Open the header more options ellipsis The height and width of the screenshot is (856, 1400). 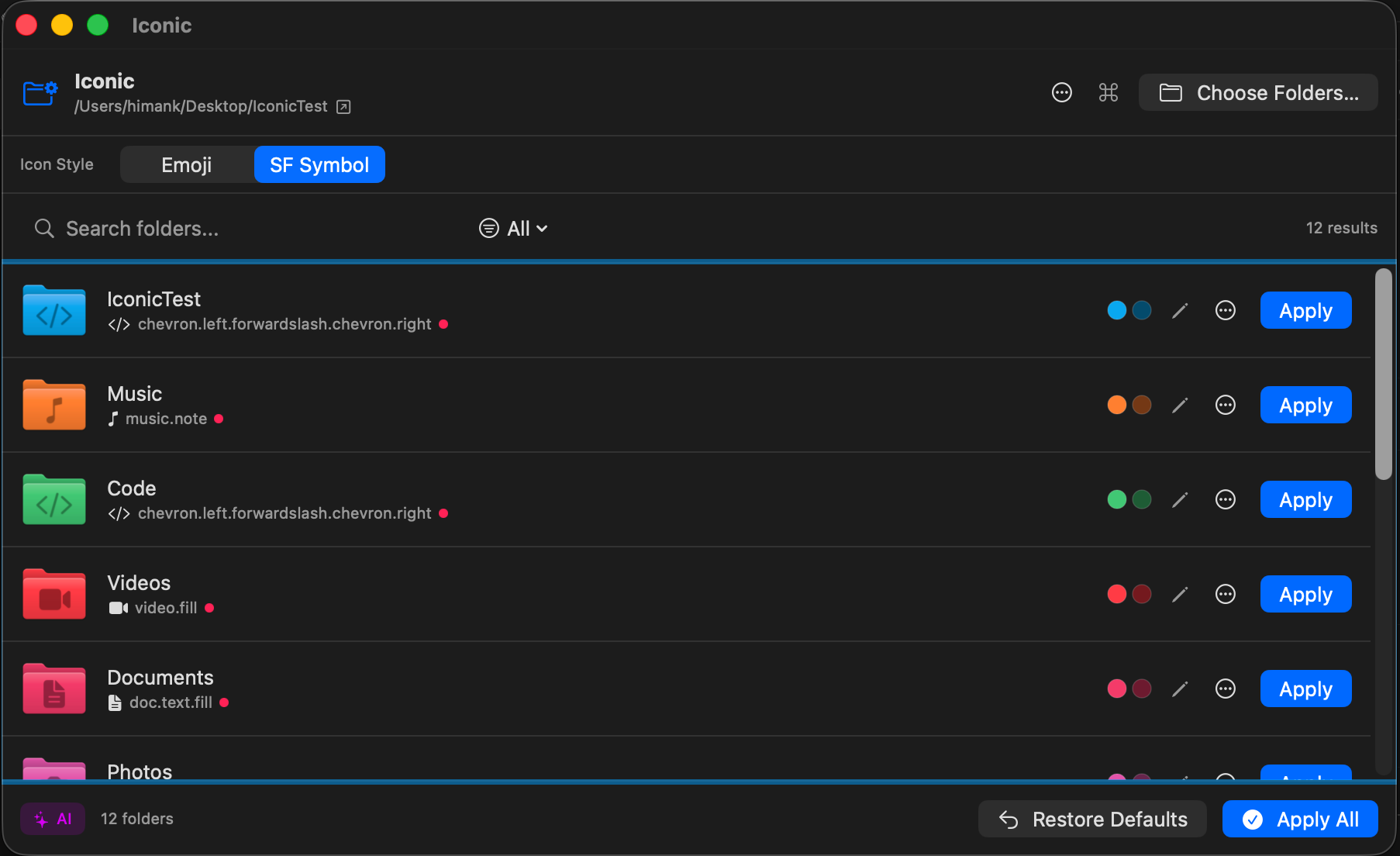pos(1062,93)
